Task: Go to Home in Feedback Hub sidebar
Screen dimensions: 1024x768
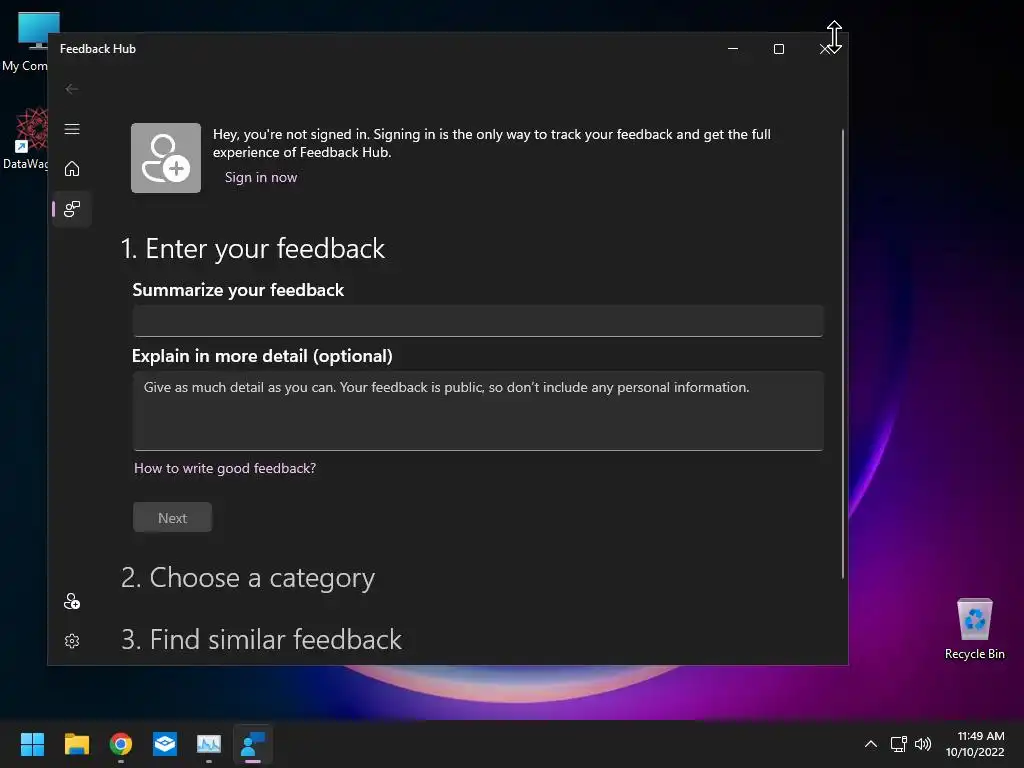Action: pyautogui.click(x=72, y=168)
